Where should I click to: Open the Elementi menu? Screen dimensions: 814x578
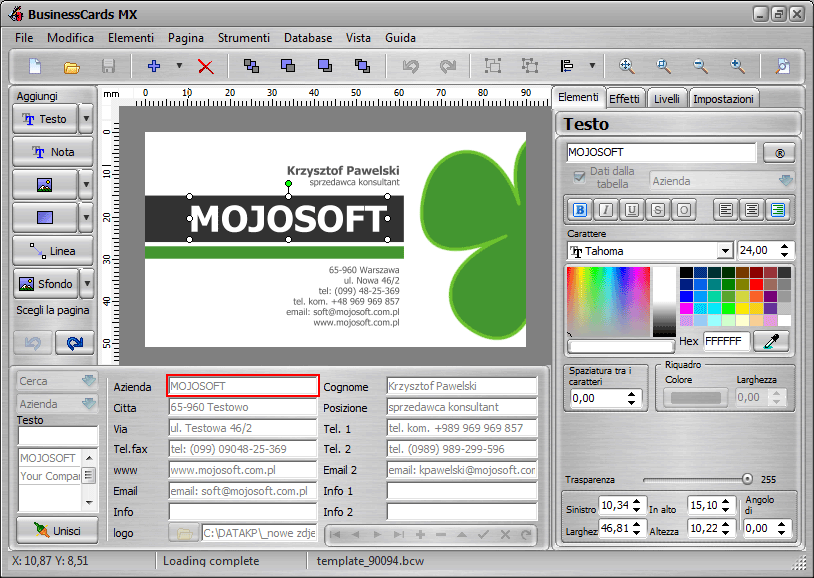tap(131, 38)
